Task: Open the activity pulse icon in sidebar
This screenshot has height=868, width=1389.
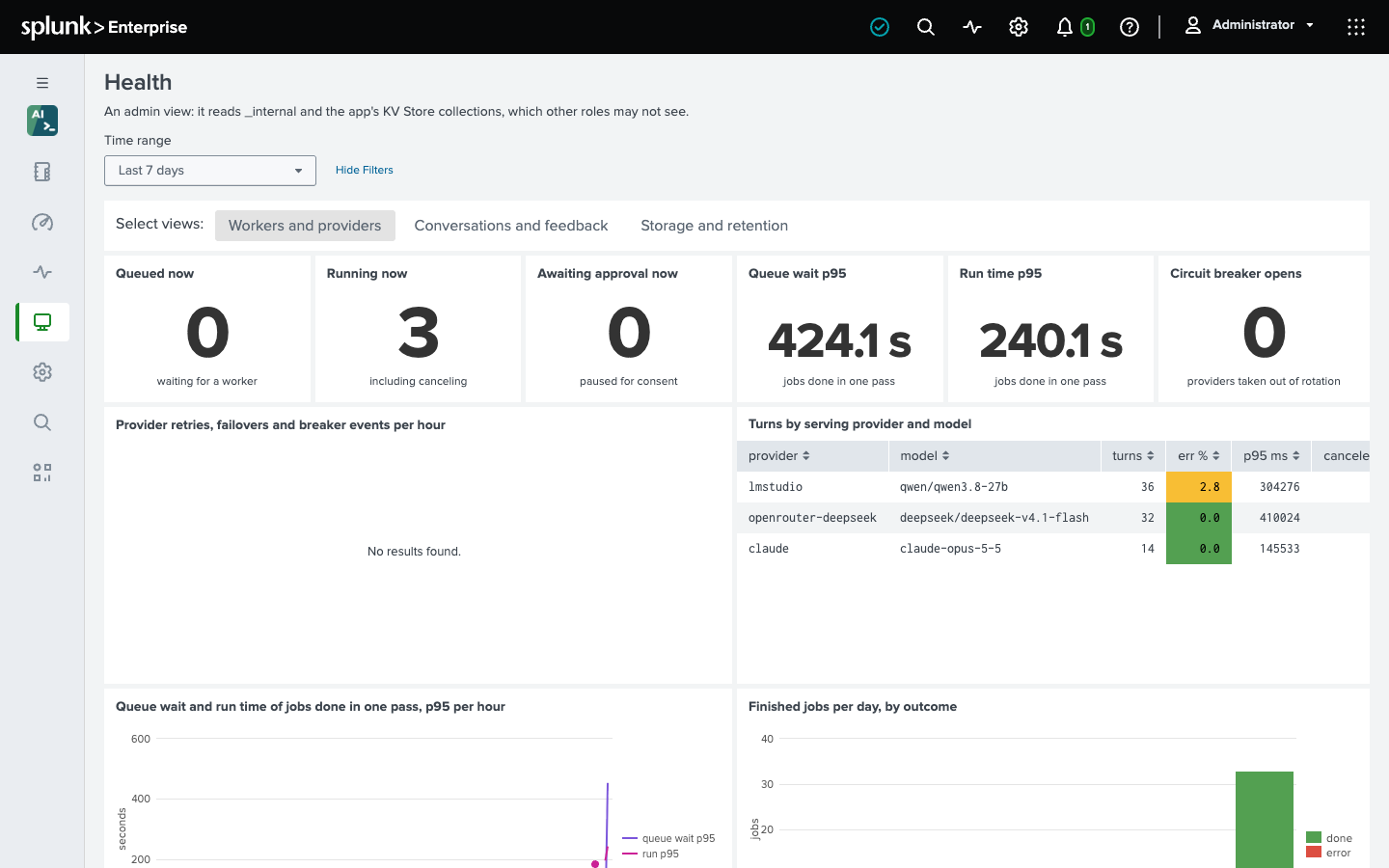Action: tap(42, 272)
